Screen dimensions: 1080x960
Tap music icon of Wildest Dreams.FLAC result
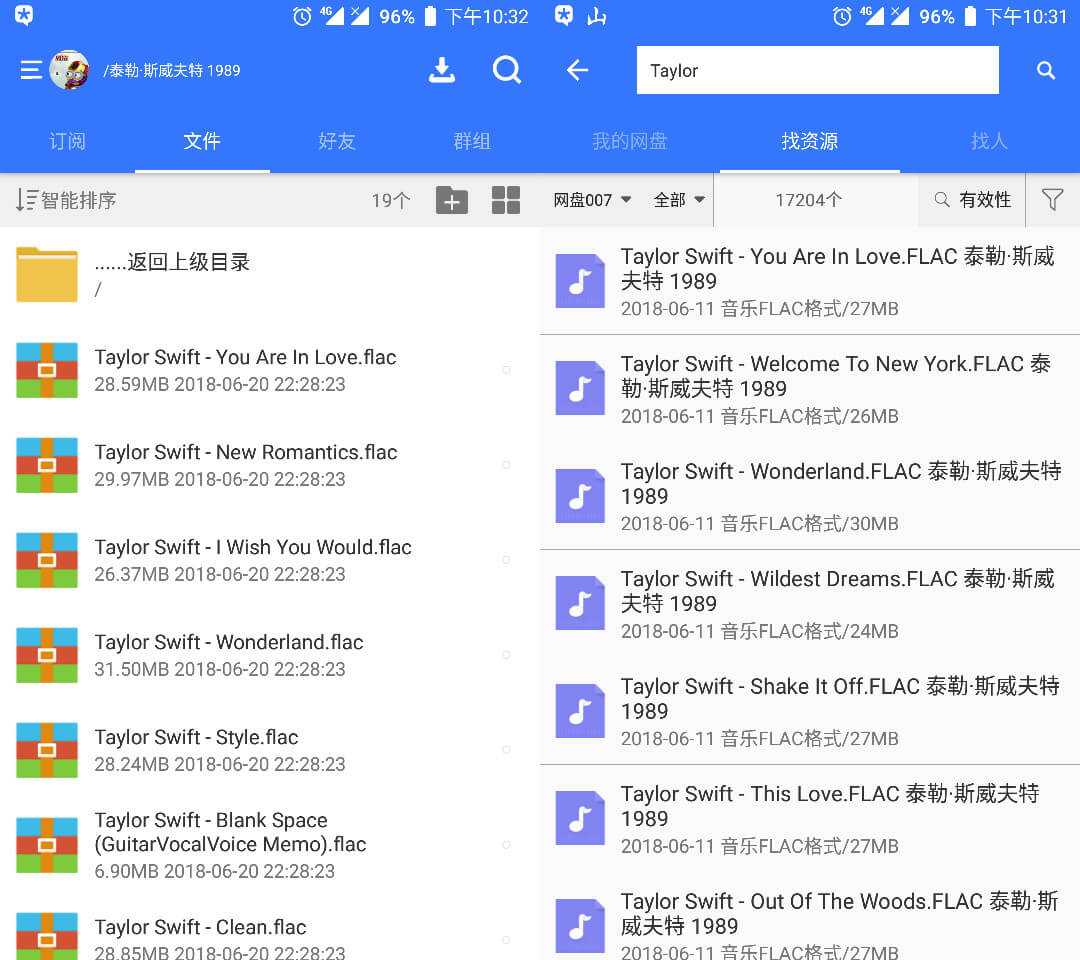pyautogui.click(x=580, y=603)
